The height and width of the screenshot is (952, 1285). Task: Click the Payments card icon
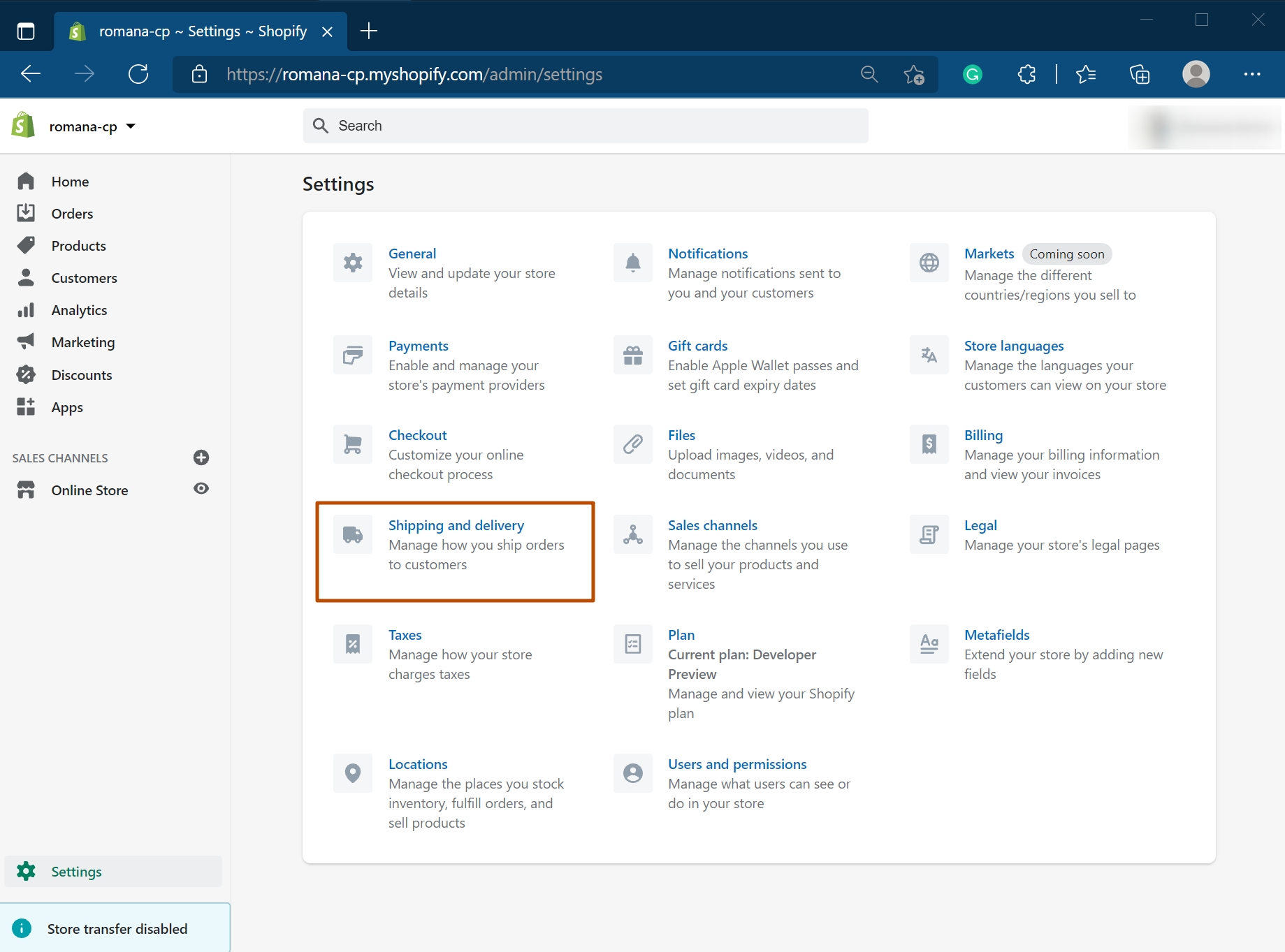[353, 355]
